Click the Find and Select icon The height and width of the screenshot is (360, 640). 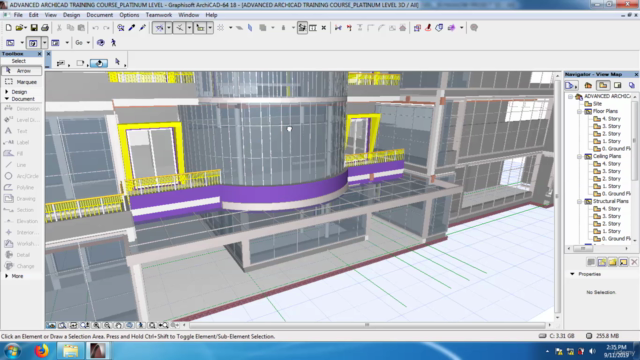121,28
